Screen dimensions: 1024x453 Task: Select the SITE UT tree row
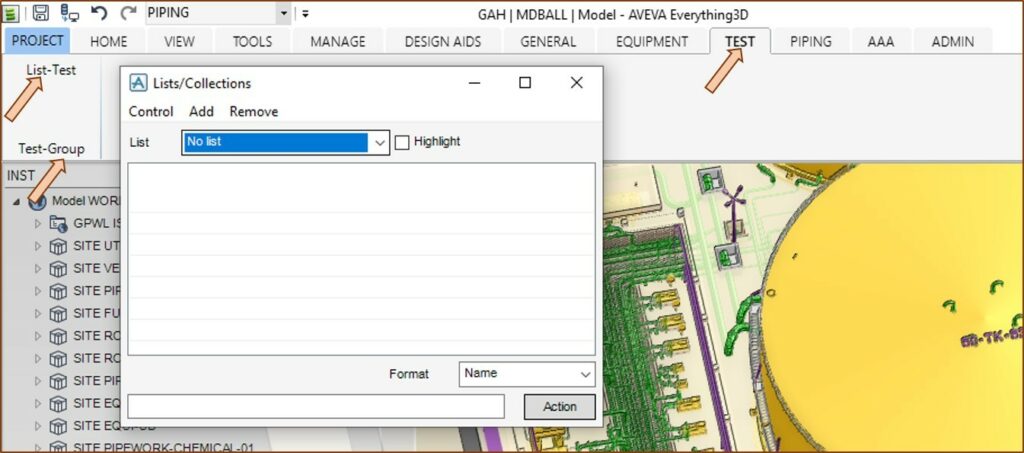(x=97, y=247)
